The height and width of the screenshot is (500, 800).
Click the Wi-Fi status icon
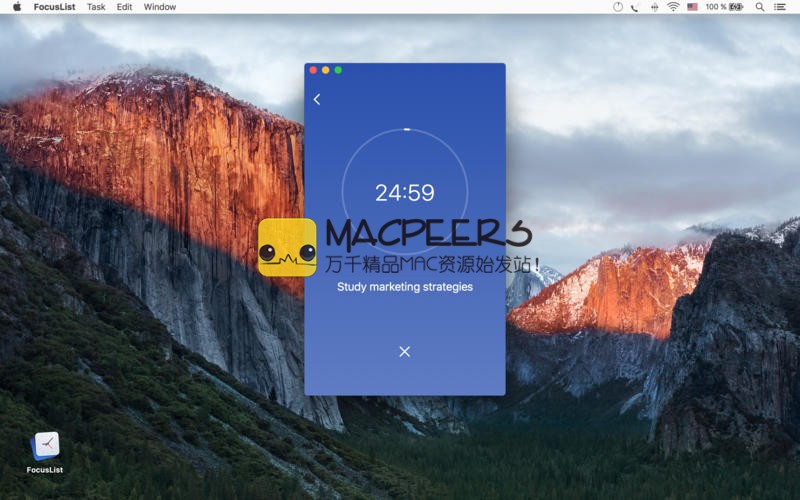point(673,7)
